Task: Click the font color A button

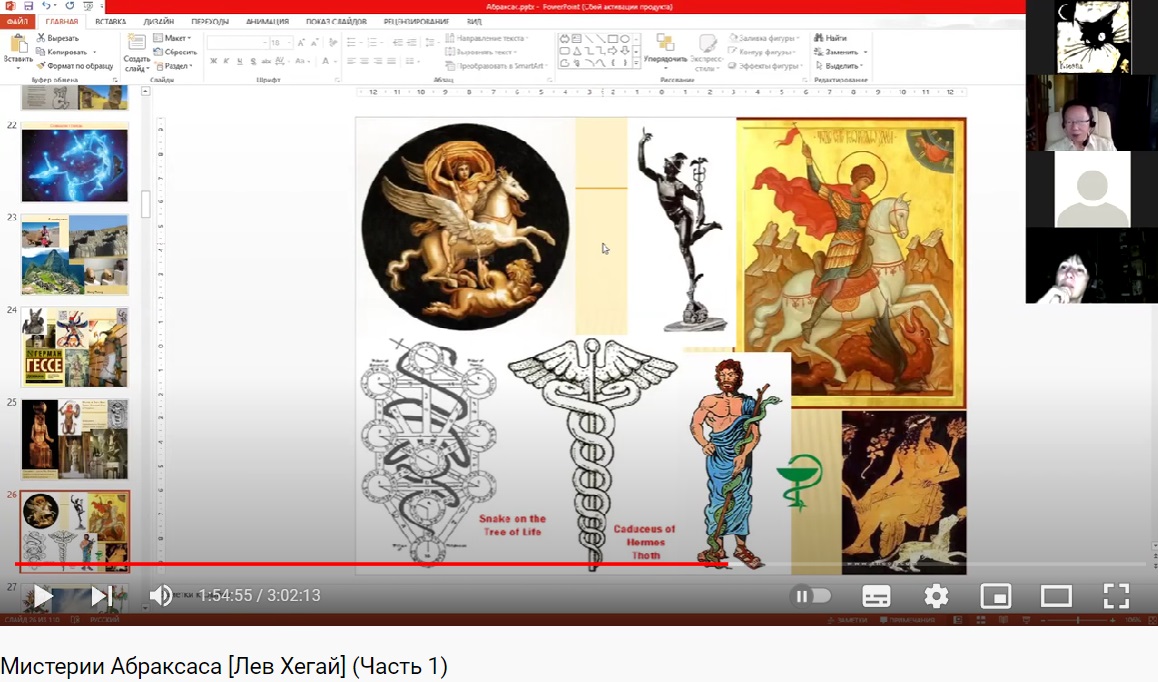Action: pos(326,61)
